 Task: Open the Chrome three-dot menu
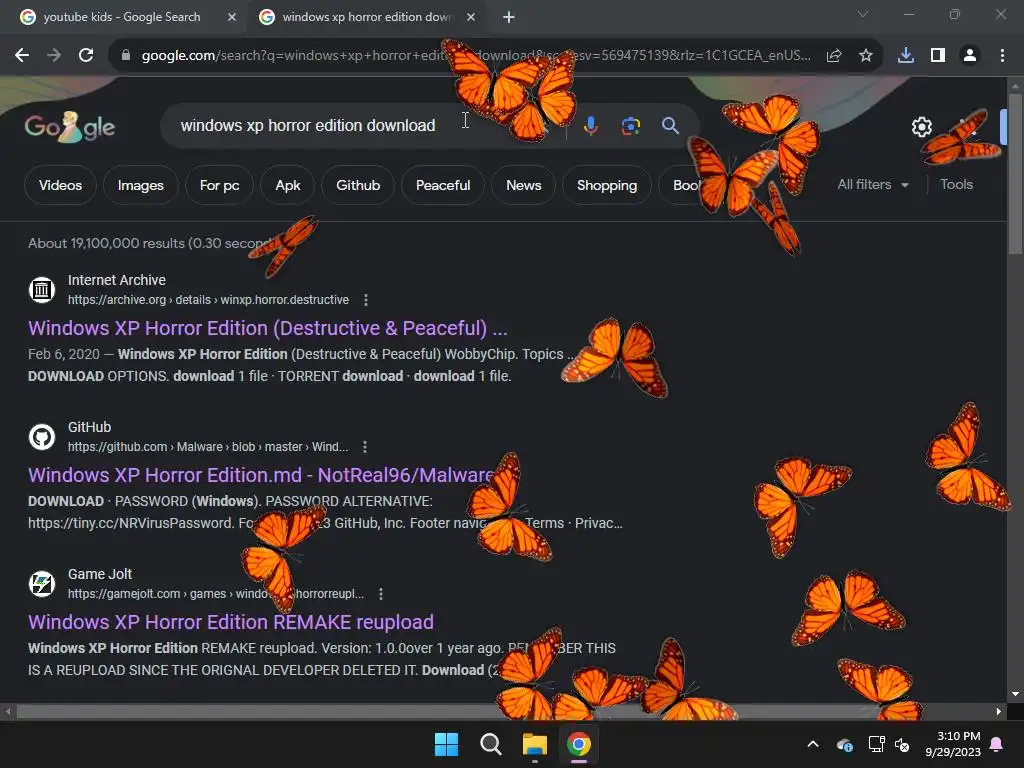[1002, 56]
